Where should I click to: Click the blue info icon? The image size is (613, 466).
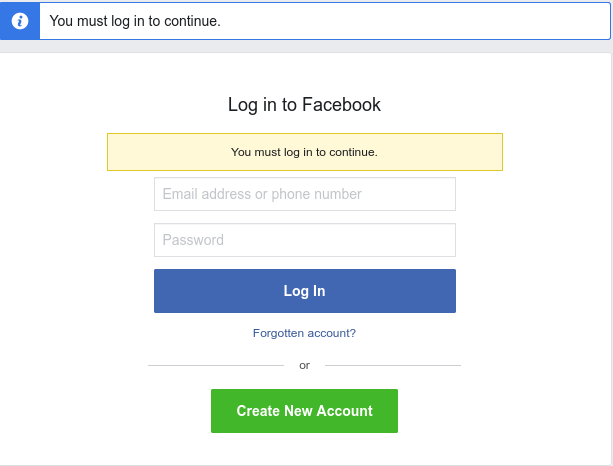click(x=20, y=20)
